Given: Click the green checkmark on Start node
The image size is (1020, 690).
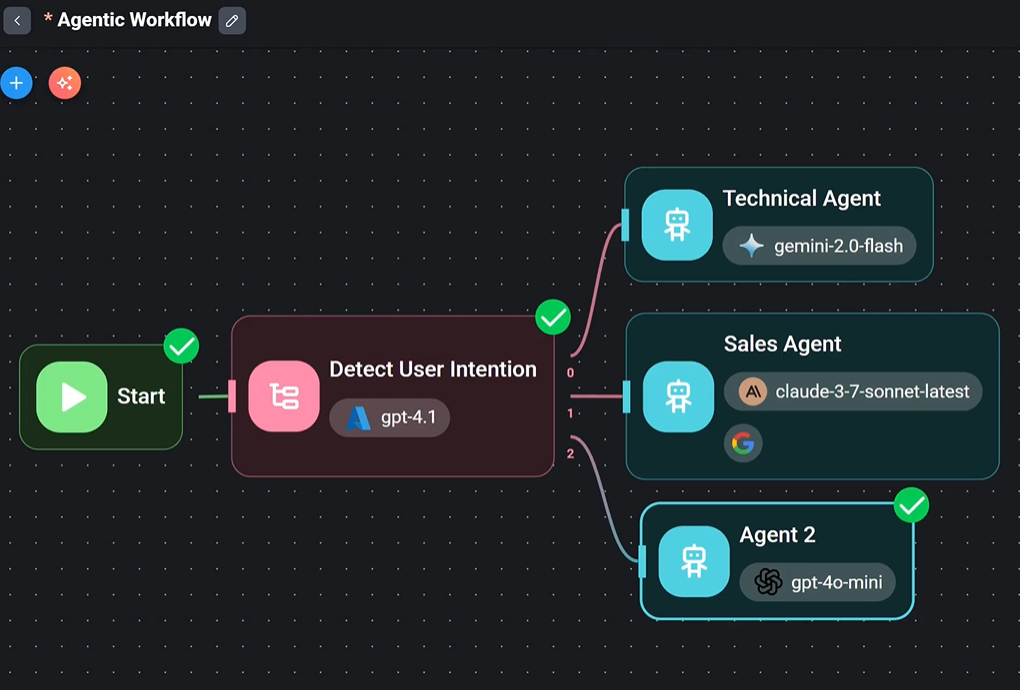Looking at the screenshot, I should [x=181, y=346].
